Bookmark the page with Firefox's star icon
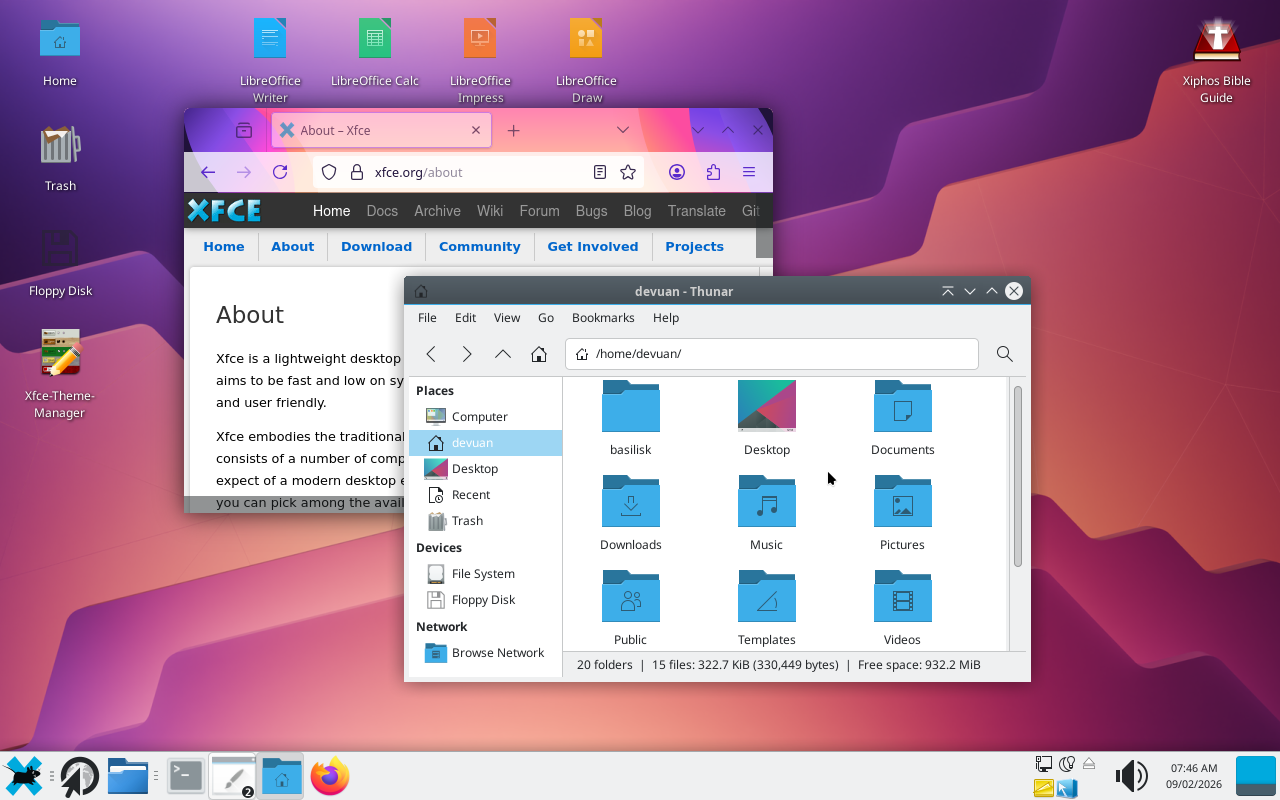Viewport: 1280px width, 800px height. pyautogui.click(x=628, y=172)
